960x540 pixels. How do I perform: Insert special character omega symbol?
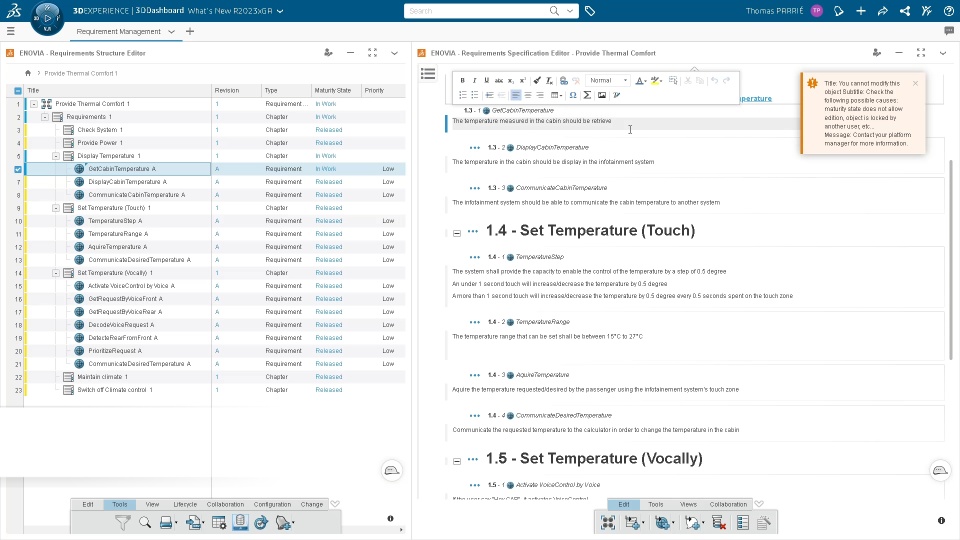click(572, 95)
